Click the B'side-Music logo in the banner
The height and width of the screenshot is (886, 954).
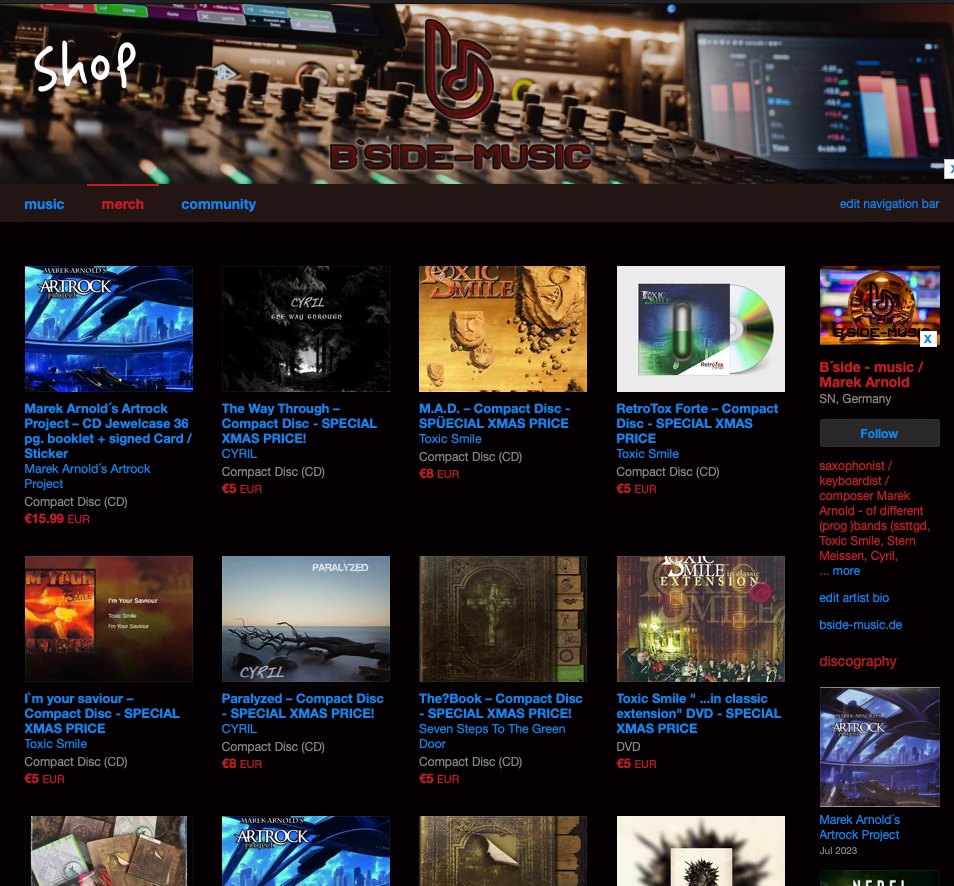[459, 95]
